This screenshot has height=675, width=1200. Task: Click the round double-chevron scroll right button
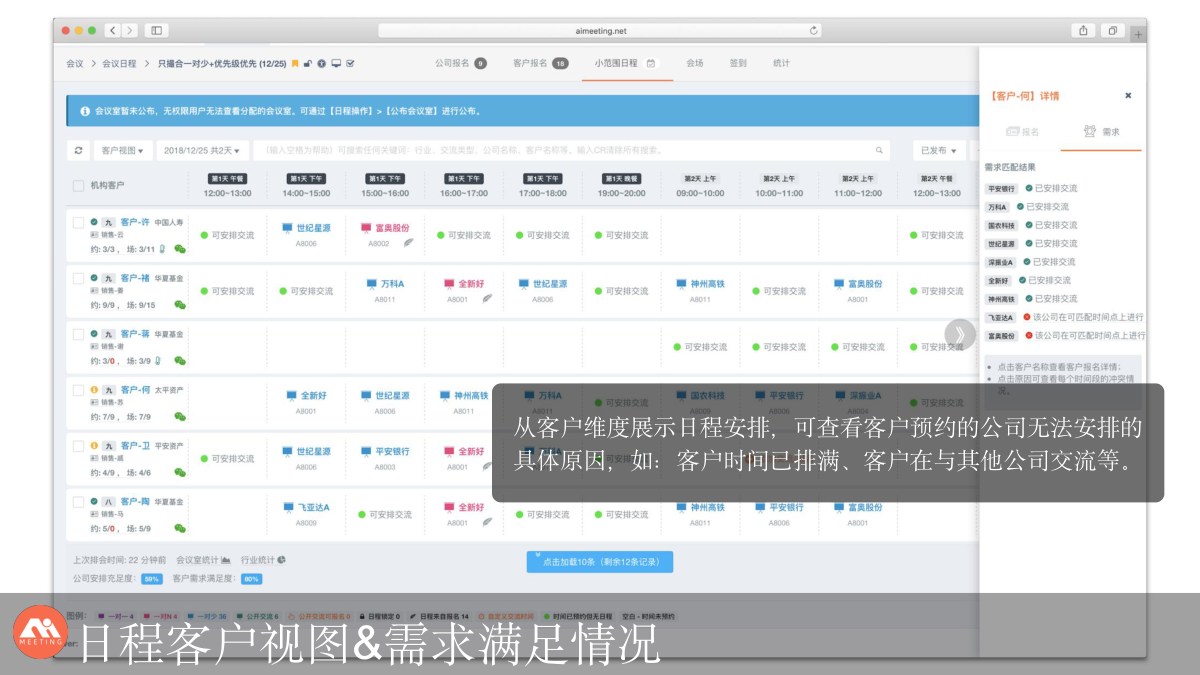point(960,334)
